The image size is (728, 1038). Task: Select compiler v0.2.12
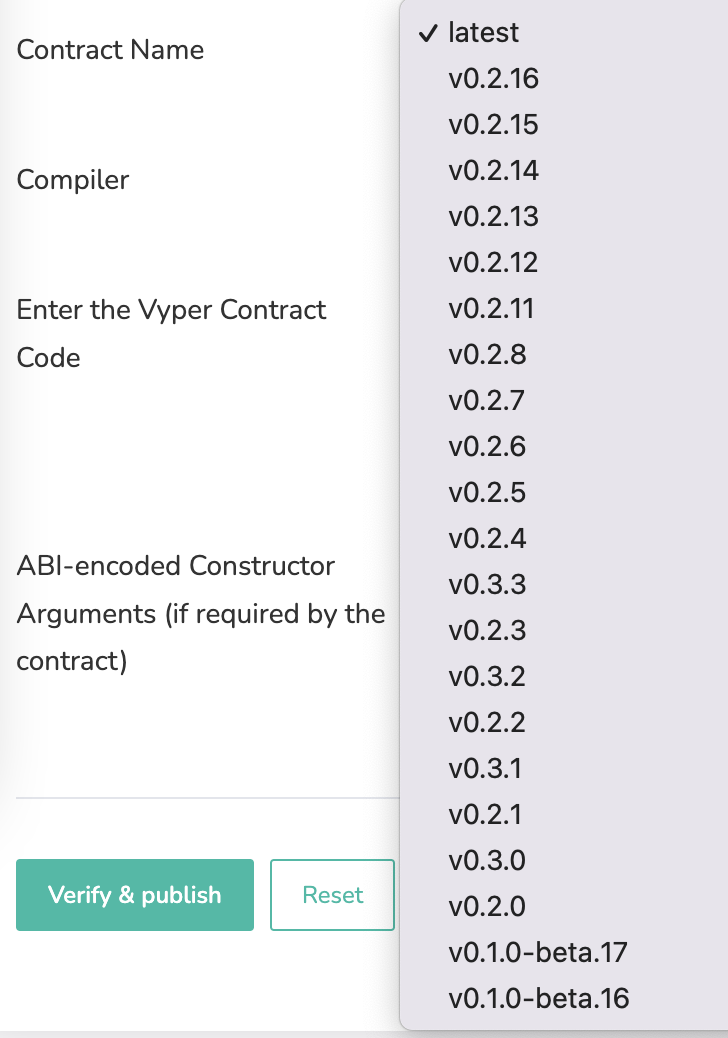(x=494, y=262)
